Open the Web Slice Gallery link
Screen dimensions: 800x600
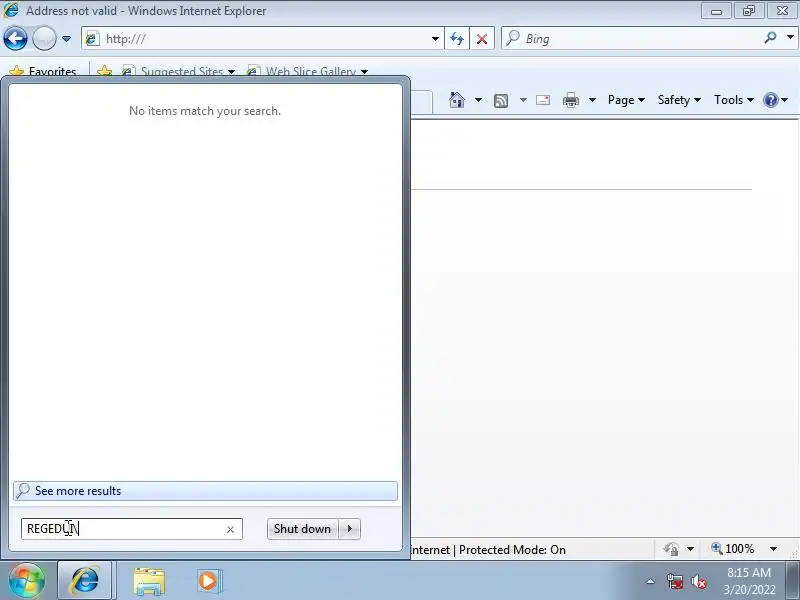(307, 71)
